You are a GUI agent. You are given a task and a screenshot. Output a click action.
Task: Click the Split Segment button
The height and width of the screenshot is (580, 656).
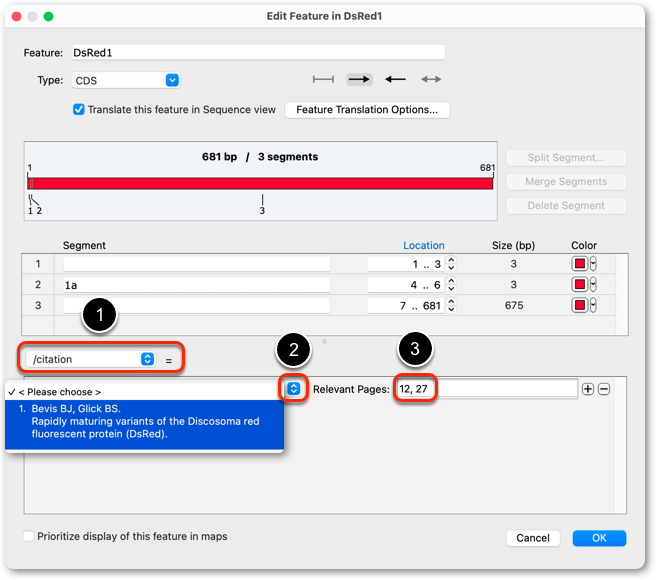pos(566,158)
